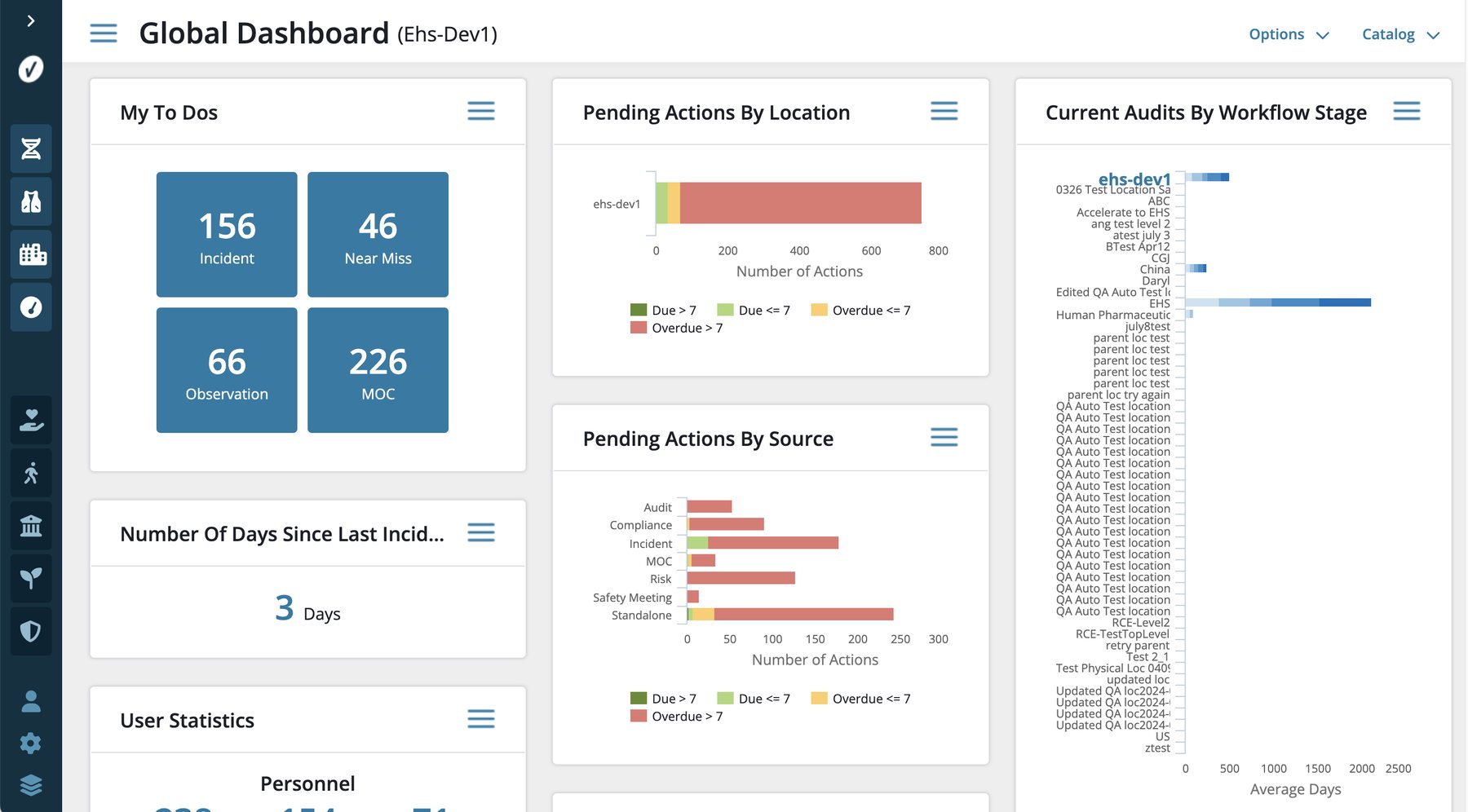Open the bank institution icon in sidebar

point(31,526)
